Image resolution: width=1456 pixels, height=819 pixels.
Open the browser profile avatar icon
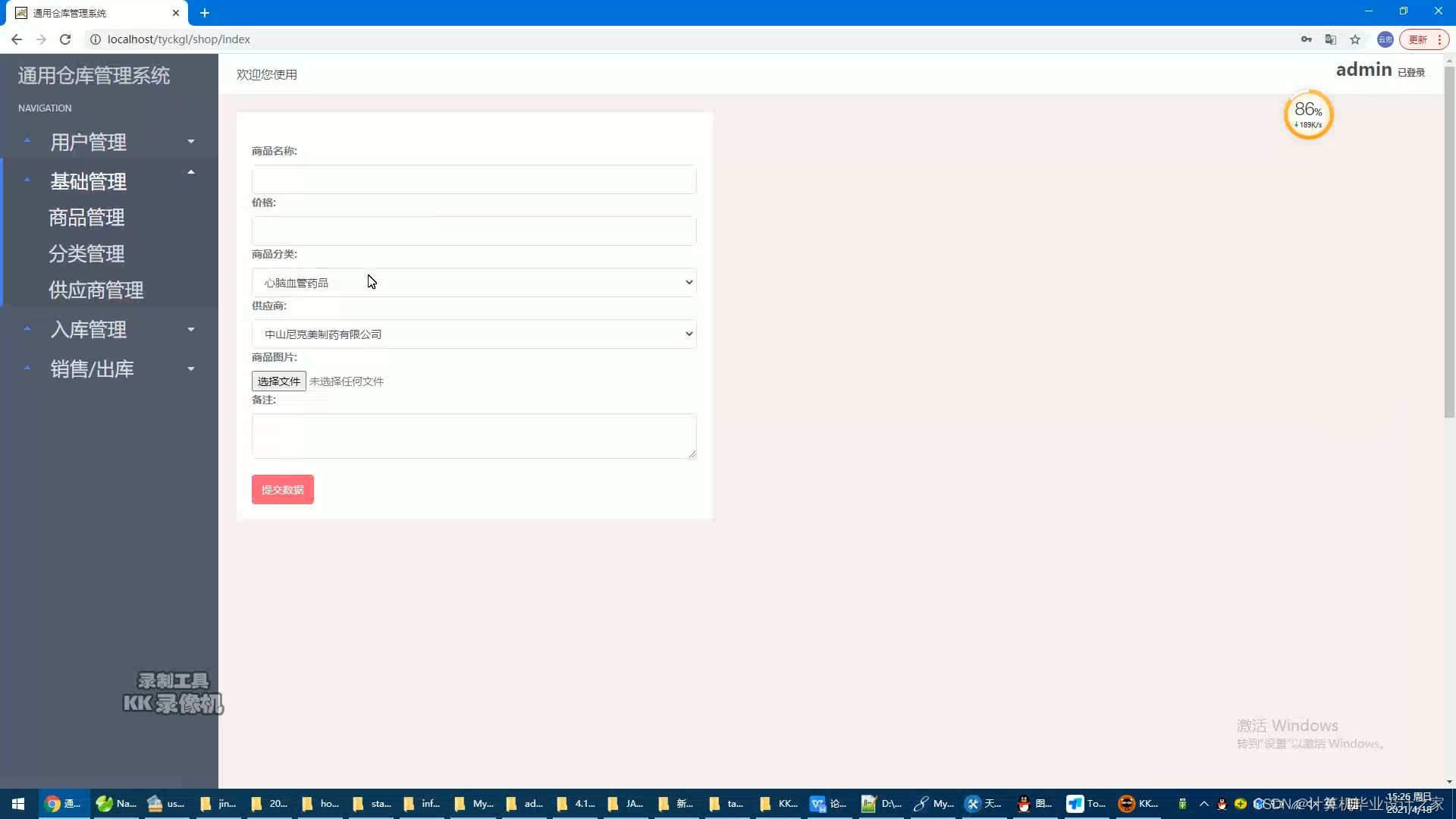(x=1385, y=39)
